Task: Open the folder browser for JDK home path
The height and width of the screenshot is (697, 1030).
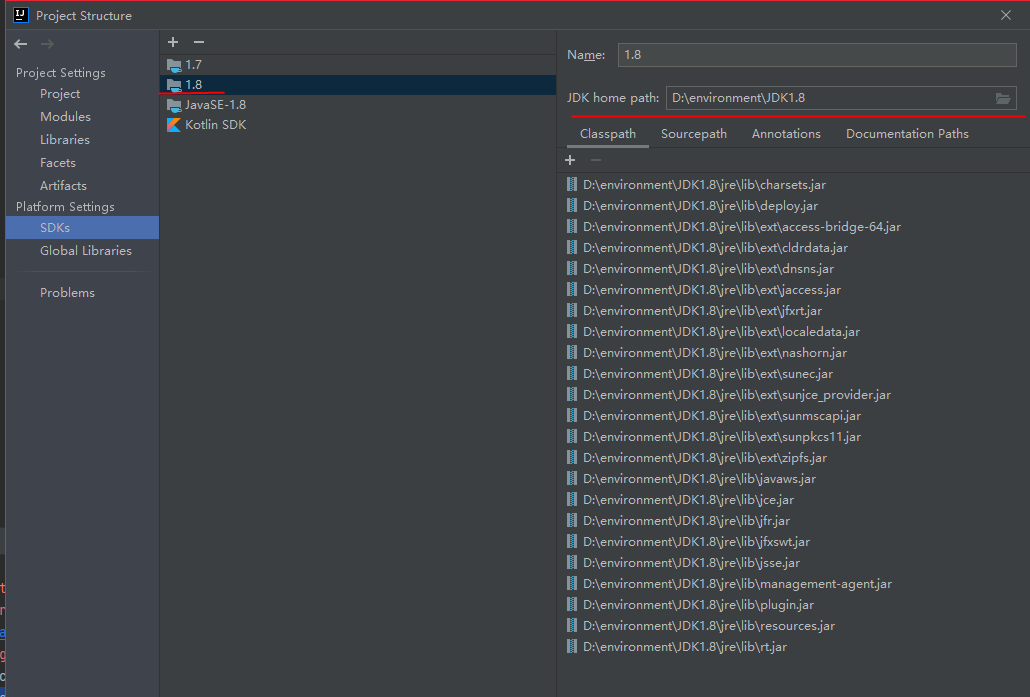Action: tap(1003, 97)
